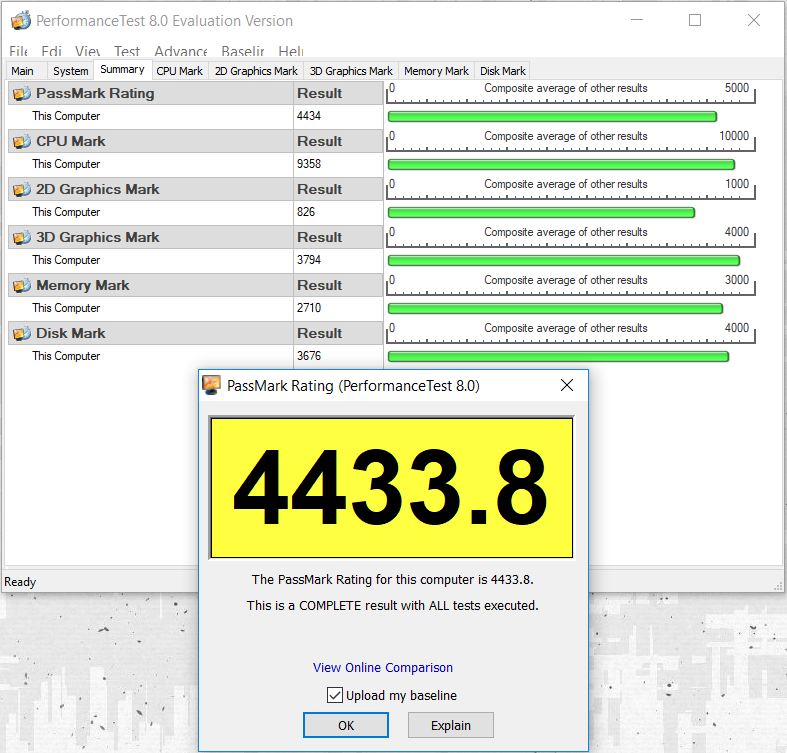Click the CPU Mark result value 9358

click(309, 164)
